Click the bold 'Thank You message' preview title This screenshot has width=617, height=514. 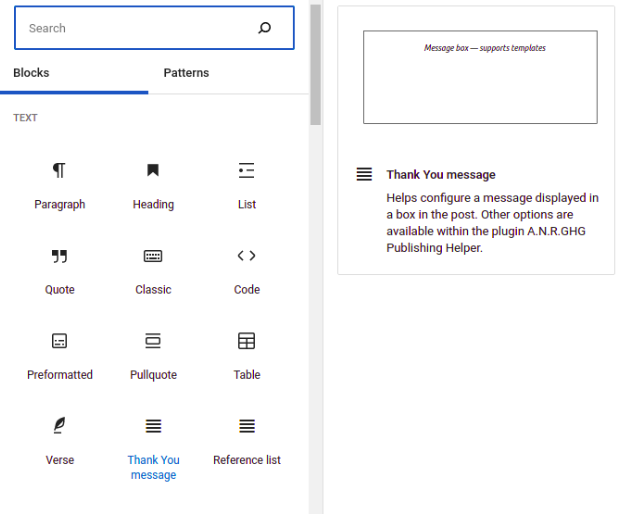tap(441, 174)
